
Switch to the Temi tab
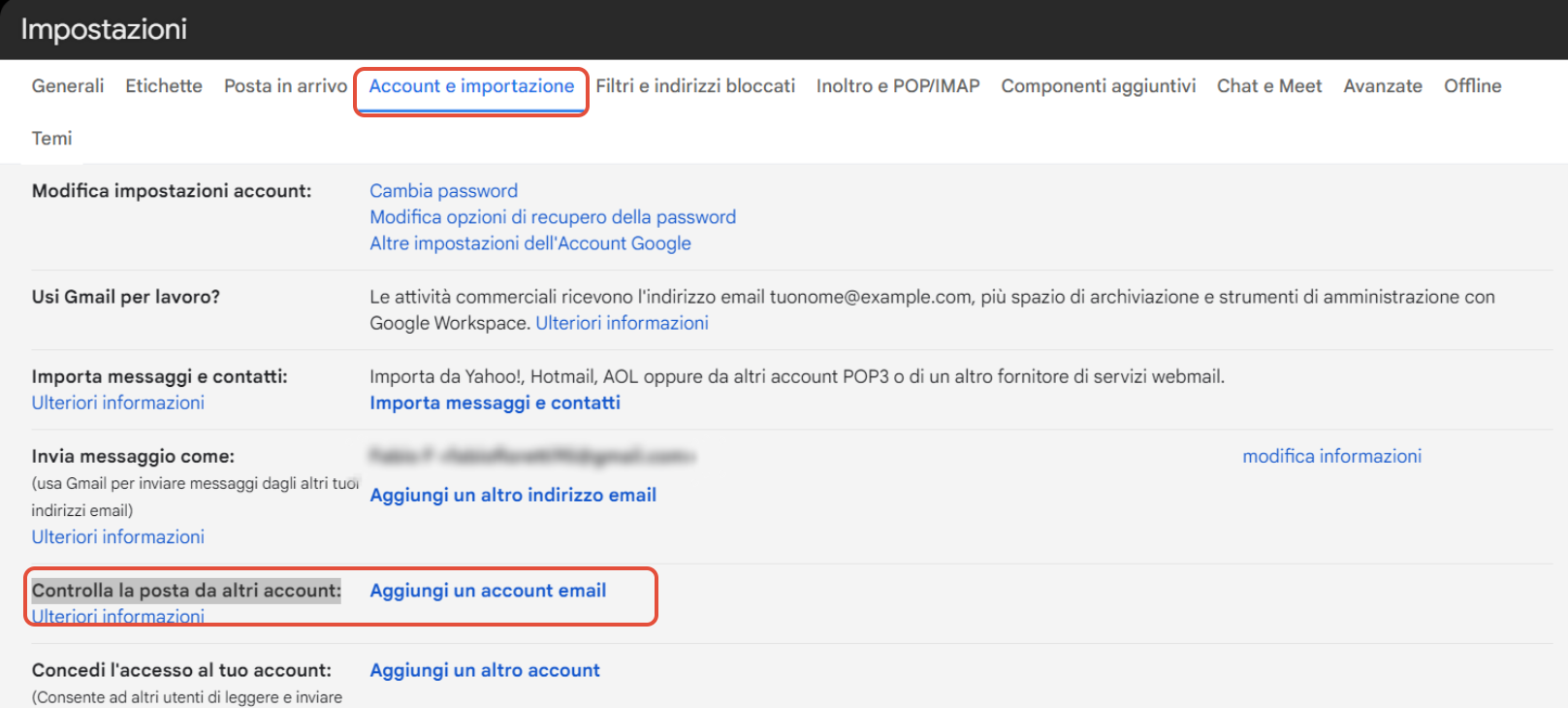(x=51, y=139)
